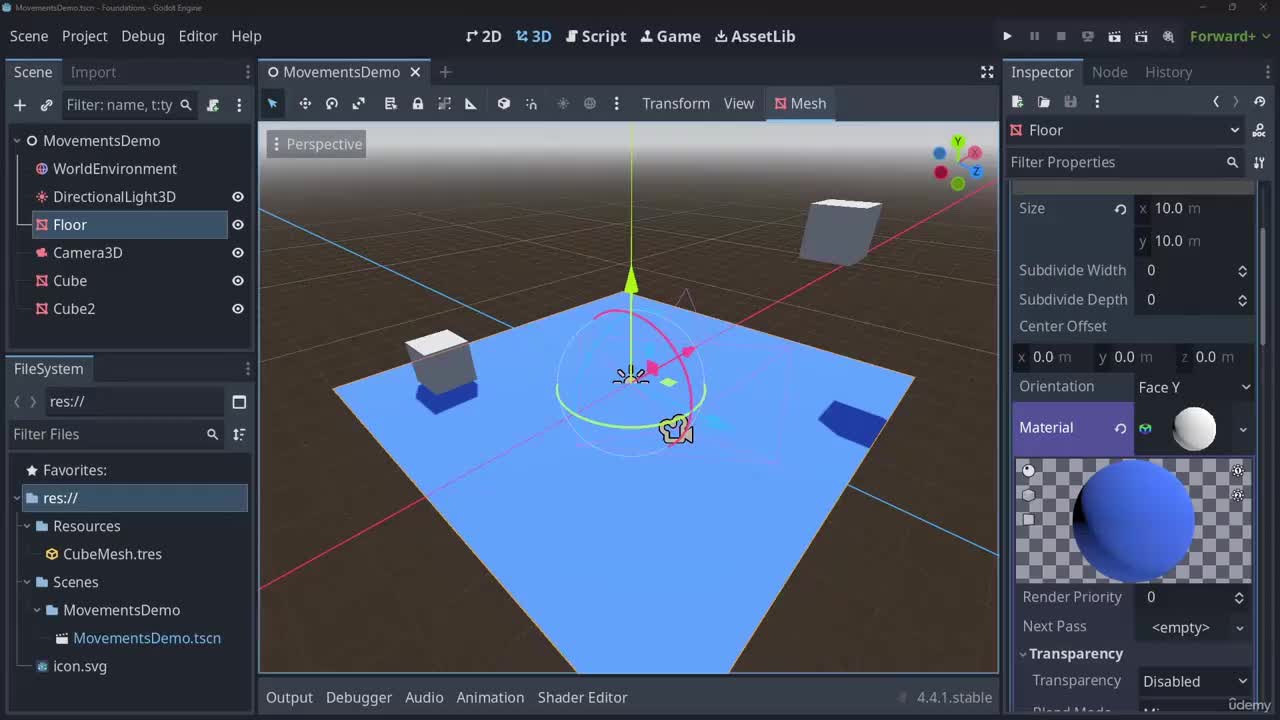Stop the running project
This screenshot has width=1280, height=720.
coord(1061,36)
